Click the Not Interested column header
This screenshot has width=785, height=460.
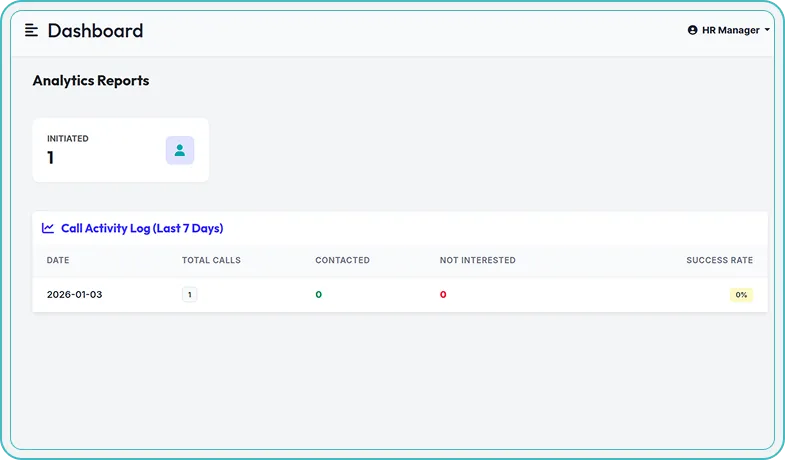coord(477,260)
